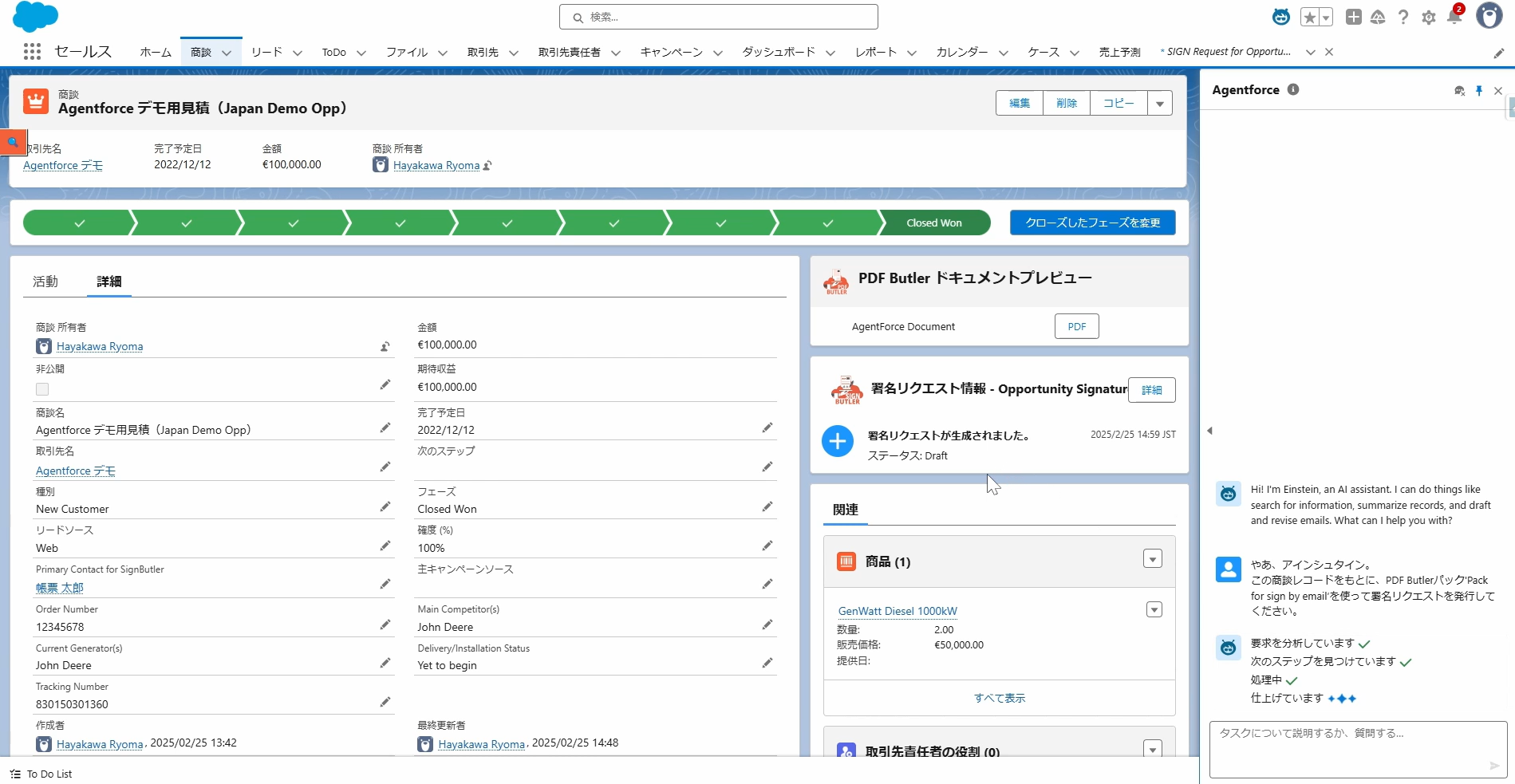
Task: Click the orange search tab icon
Action: [x=14, y=142]
